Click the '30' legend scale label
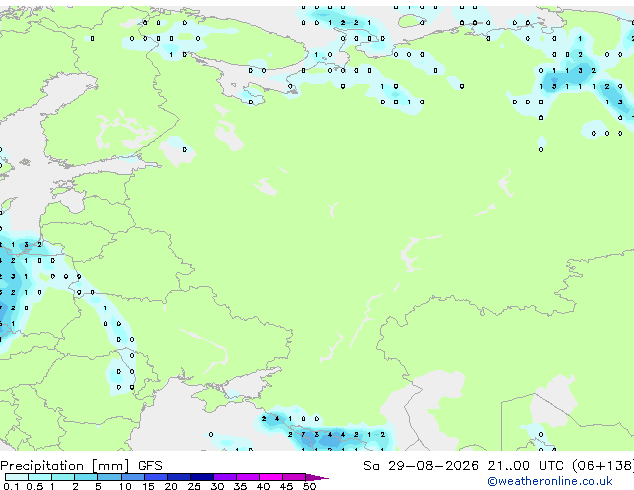This screenshot has height=490, width=634. click(217, 486)
